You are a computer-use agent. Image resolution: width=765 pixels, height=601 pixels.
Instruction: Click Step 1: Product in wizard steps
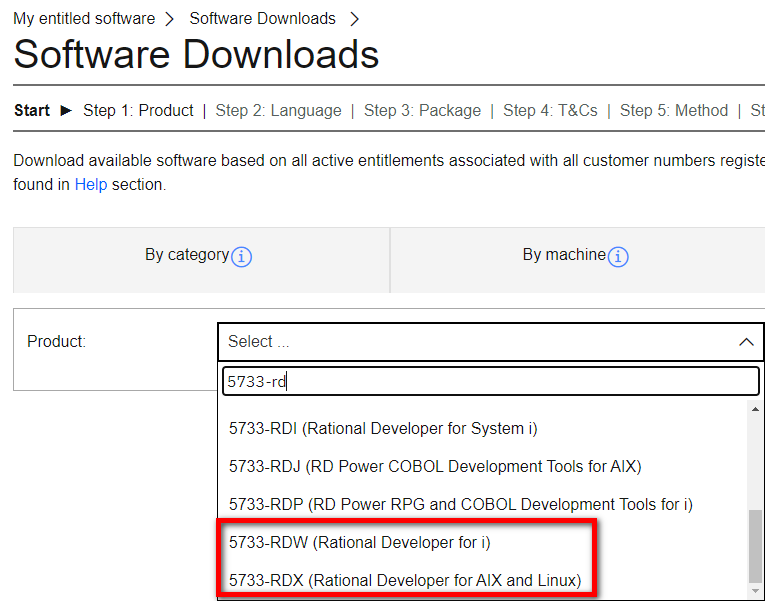point(138,110)
